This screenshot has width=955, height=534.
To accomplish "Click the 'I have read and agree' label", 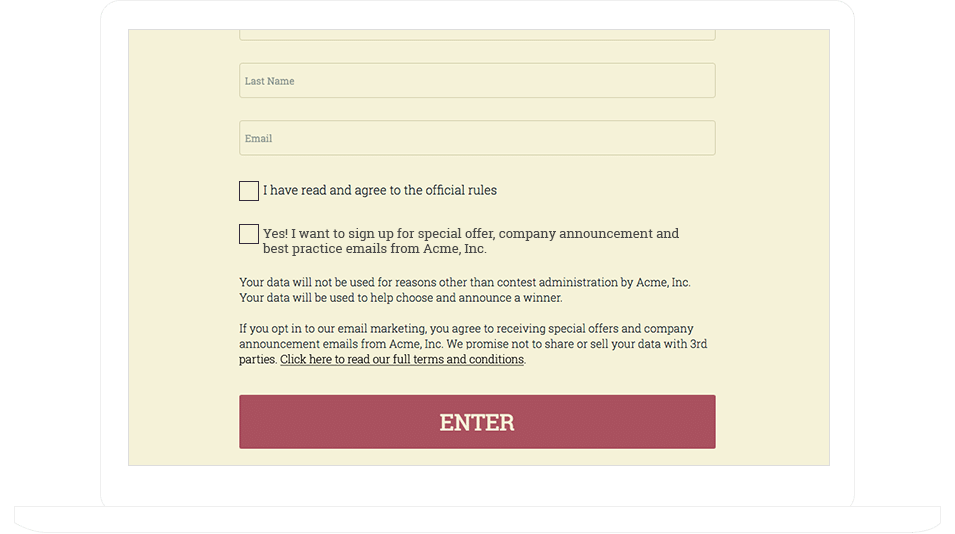I will pos(379,190).
